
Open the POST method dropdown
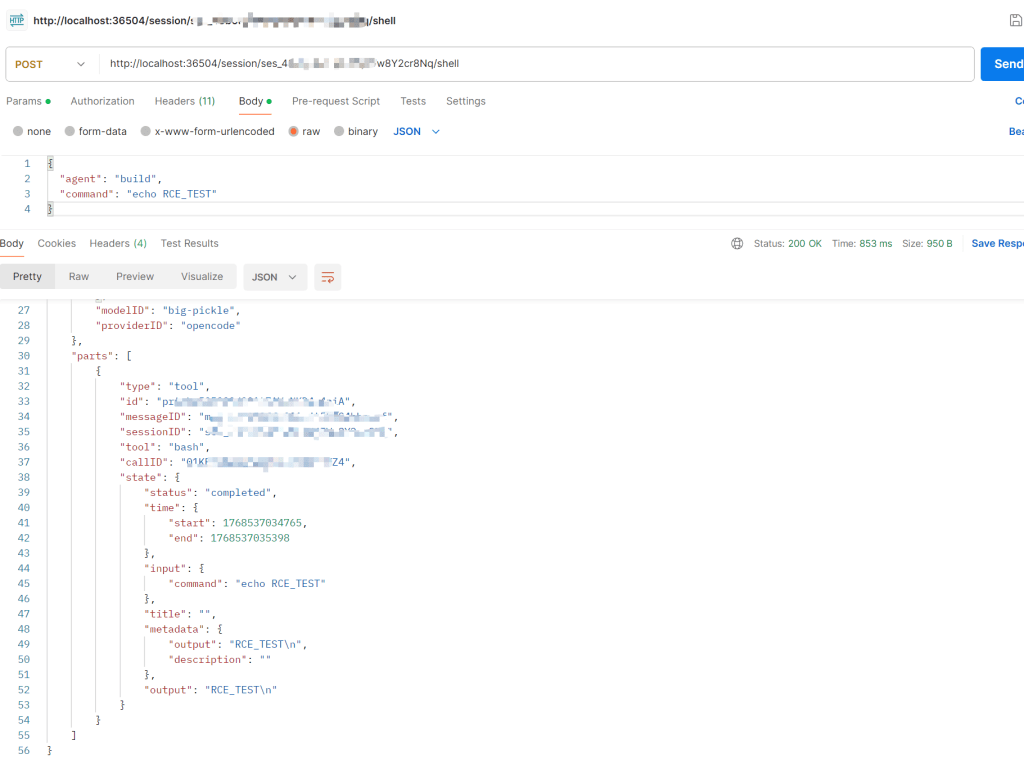click(51, 64)
